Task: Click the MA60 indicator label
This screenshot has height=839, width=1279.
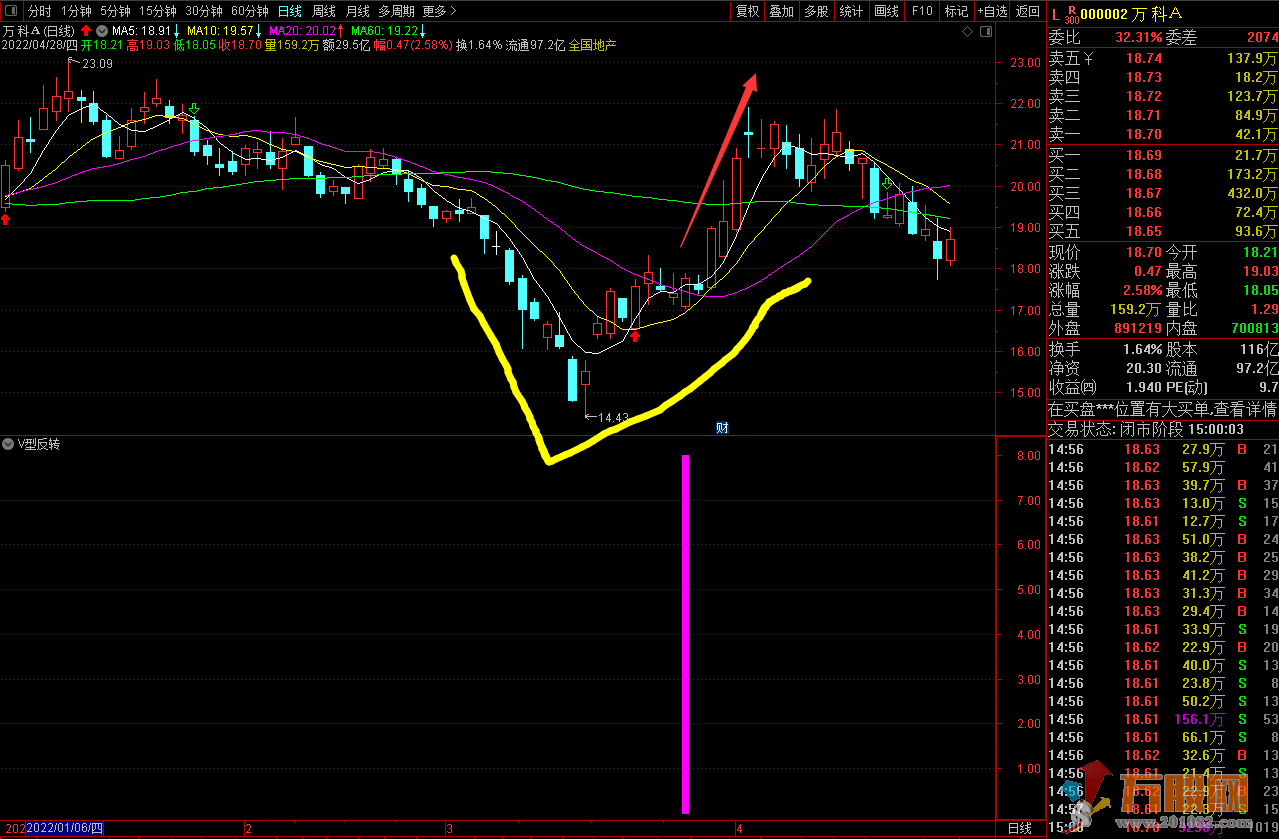Action: [x=388, y=29]
